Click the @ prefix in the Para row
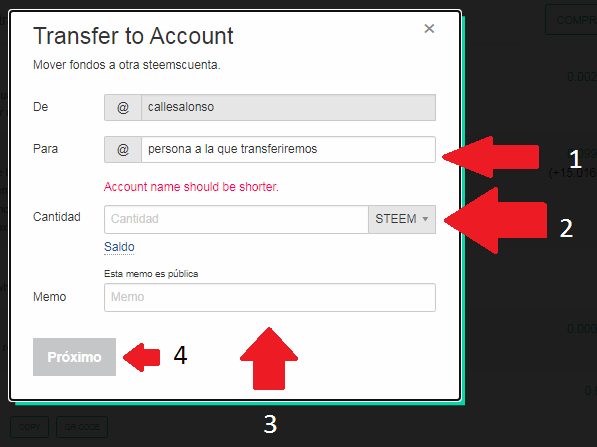This screenshot has height=447, width=597. (x=123, y=149)
